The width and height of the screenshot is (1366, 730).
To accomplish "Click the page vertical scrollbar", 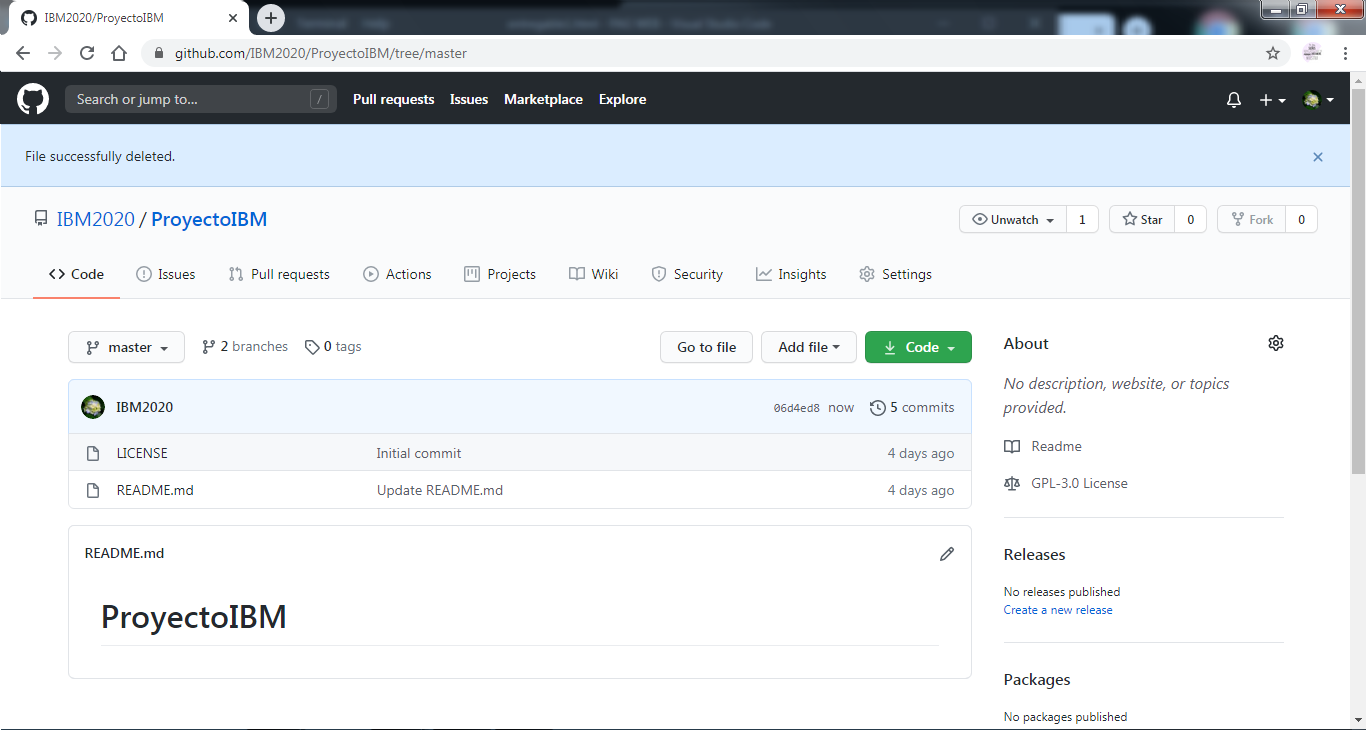I will (1358, 280).
